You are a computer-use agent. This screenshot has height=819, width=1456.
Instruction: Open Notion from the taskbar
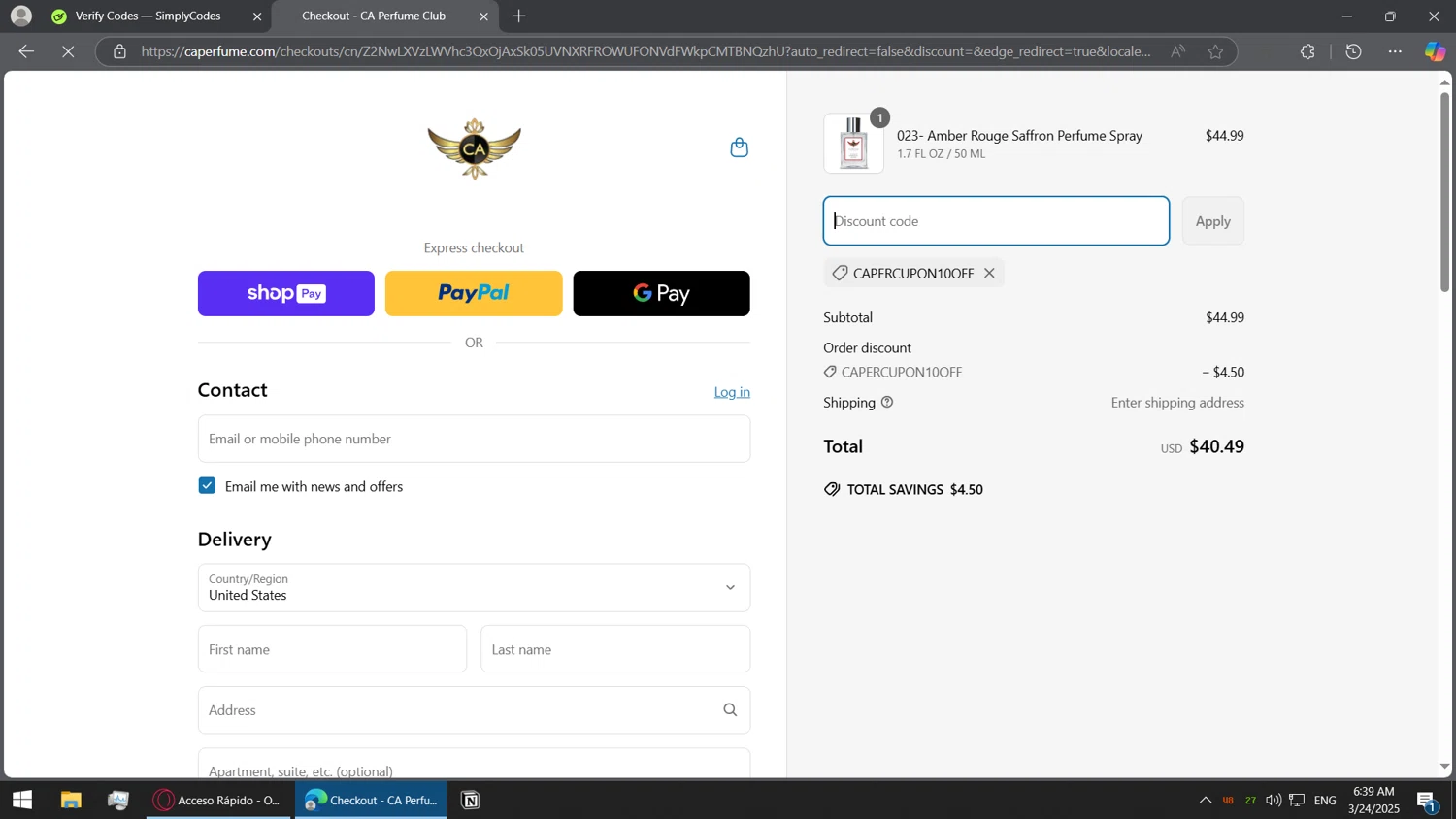[x=470, y=800]
